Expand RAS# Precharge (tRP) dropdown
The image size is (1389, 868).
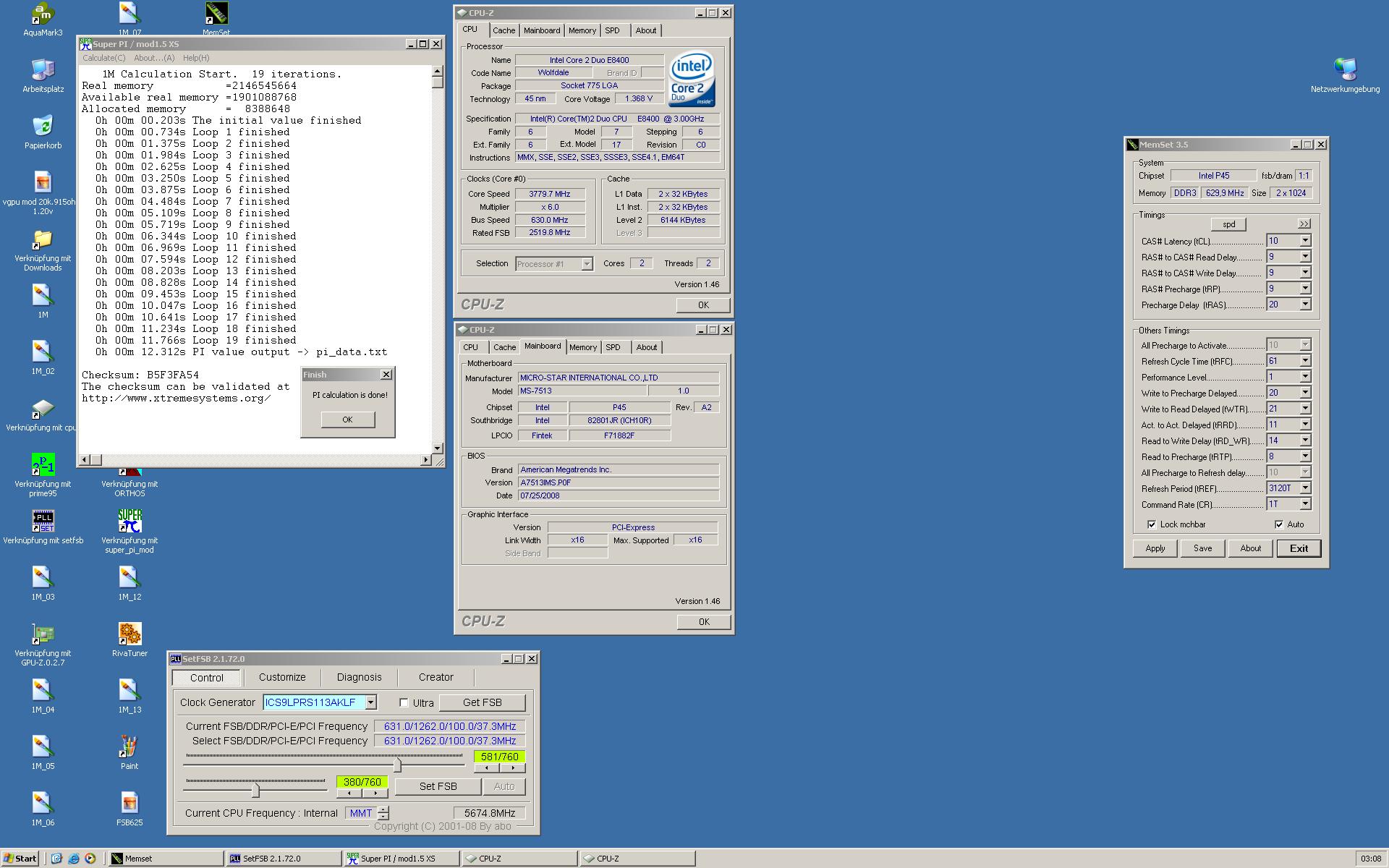[x=1305, y=289]
